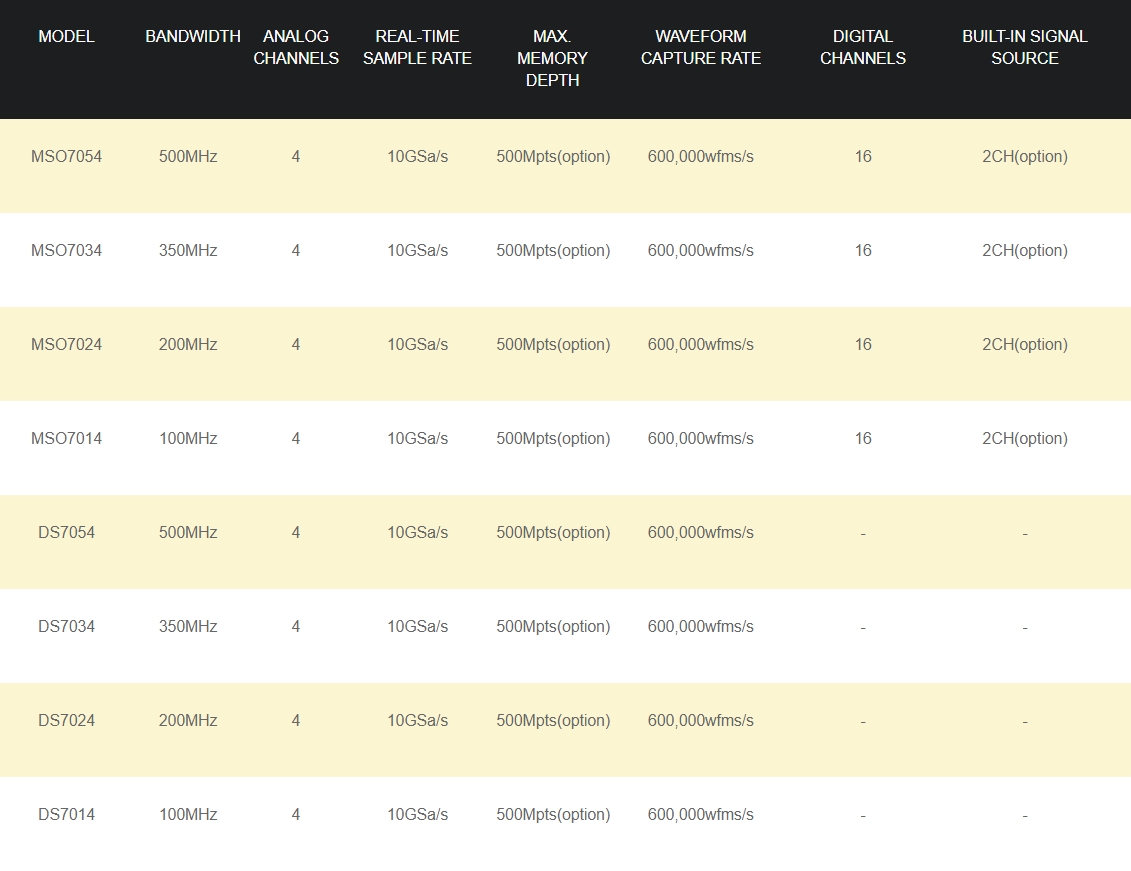Select 500Mpts(option) in MSO7034 row
The height and width of the screenshot is (871, 1131).
(x=553, y=250)
